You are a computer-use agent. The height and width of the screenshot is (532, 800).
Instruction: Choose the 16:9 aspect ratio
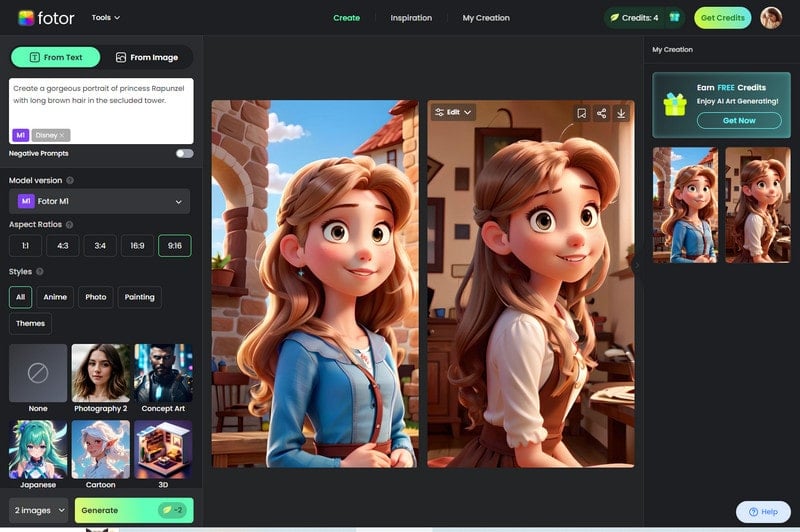click(137, 245)
